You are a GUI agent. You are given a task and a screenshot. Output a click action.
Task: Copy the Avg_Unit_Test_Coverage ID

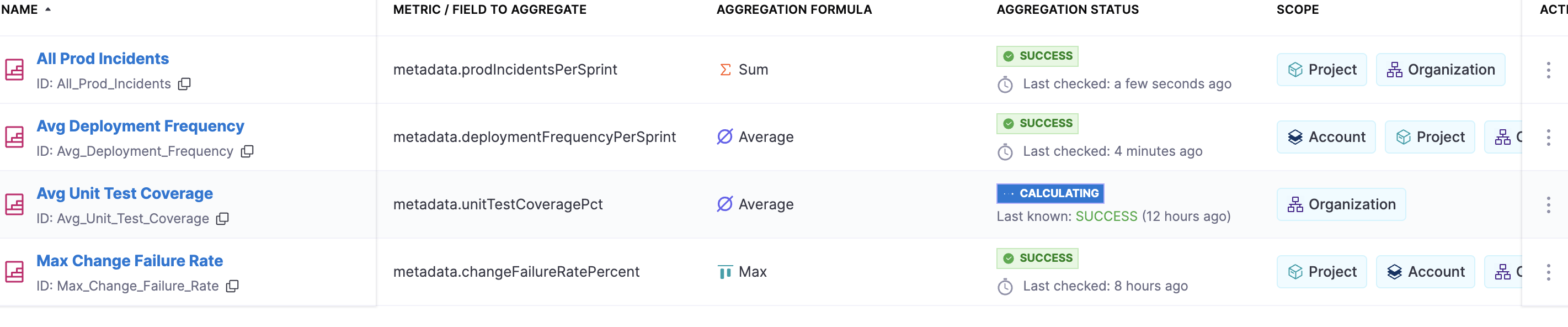click(x=223, y=219)
